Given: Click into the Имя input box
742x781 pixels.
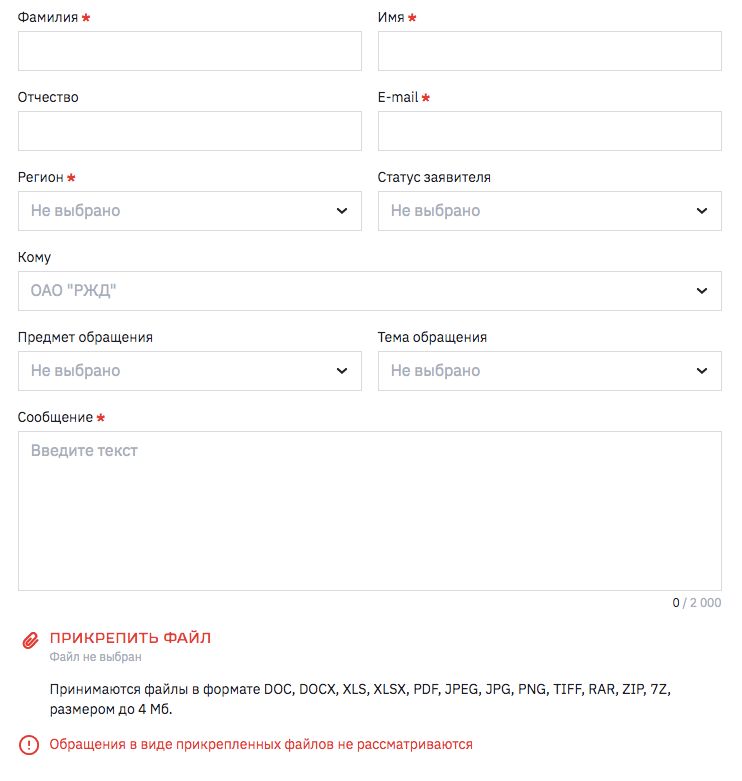Looking at the screenshot, I should 549,51.
